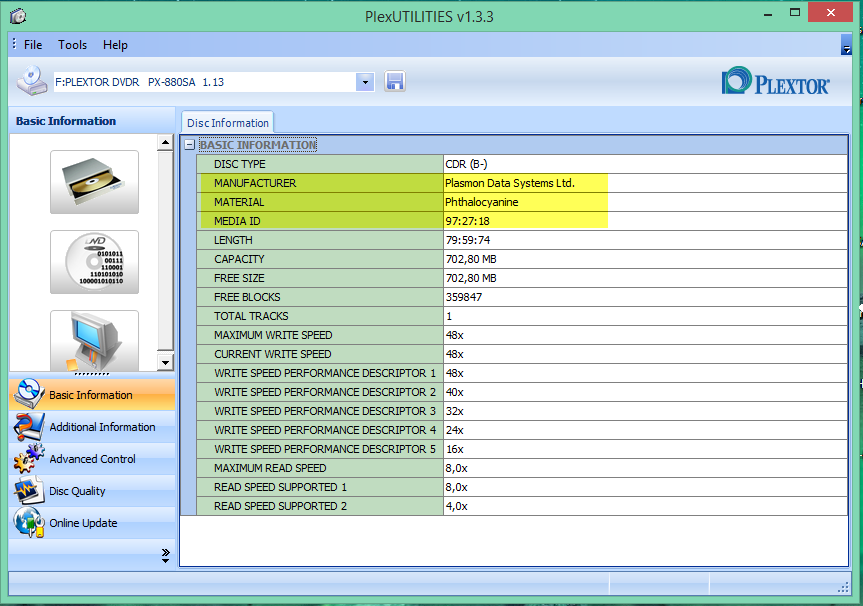Select the CURRENT WRITE SPEED row label
Image resolution: width=863 pixels, height=606 pixels.
coord(272,354)
